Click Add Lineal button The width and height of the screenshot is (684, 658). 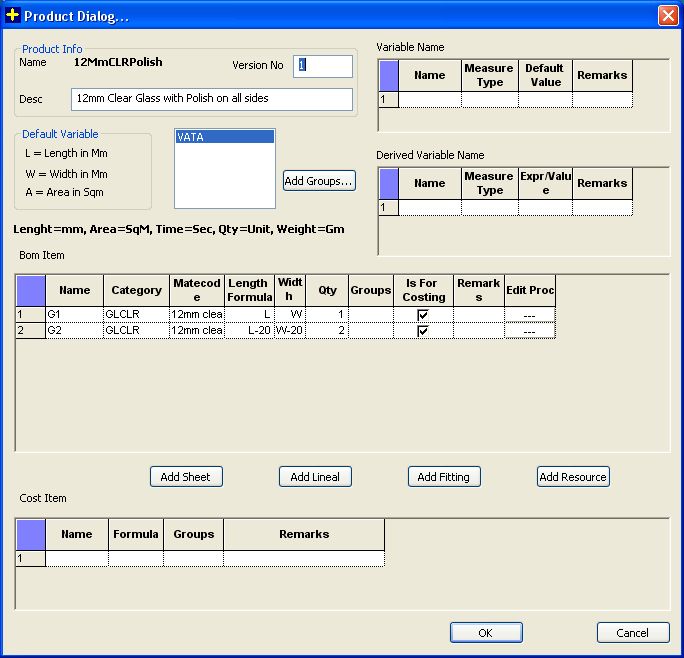pyautogui.click(x=315, y=477)
